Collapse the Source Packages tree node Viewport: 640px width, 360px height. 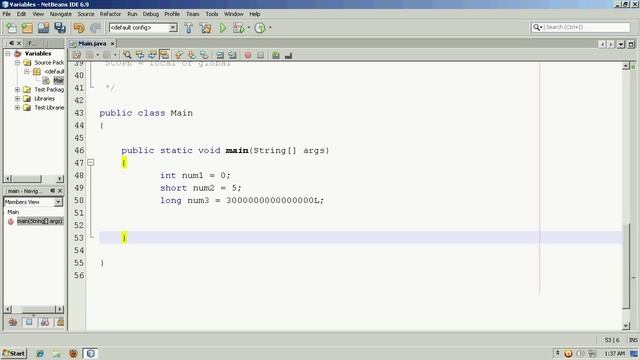pyautogui.click(x=17, y=62)
